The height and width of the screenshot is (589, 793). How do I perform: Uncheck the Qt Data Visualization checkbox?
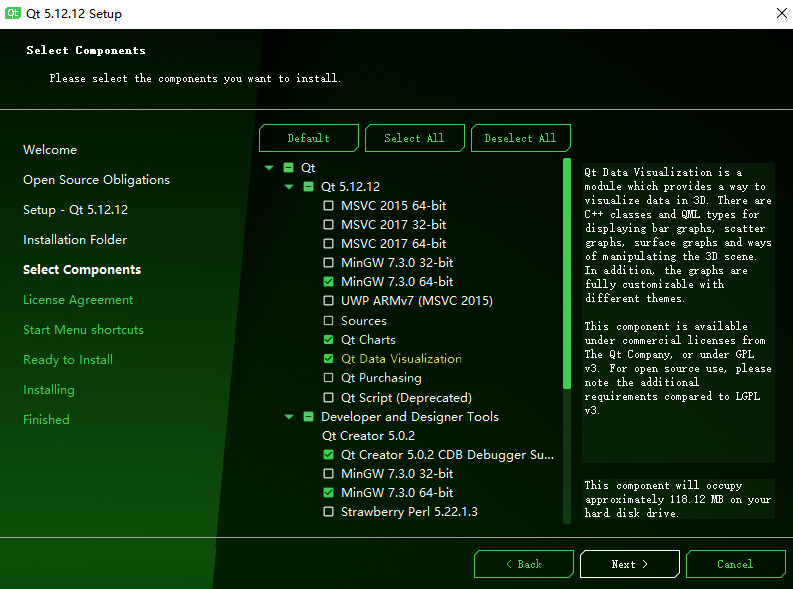(328, 358)
